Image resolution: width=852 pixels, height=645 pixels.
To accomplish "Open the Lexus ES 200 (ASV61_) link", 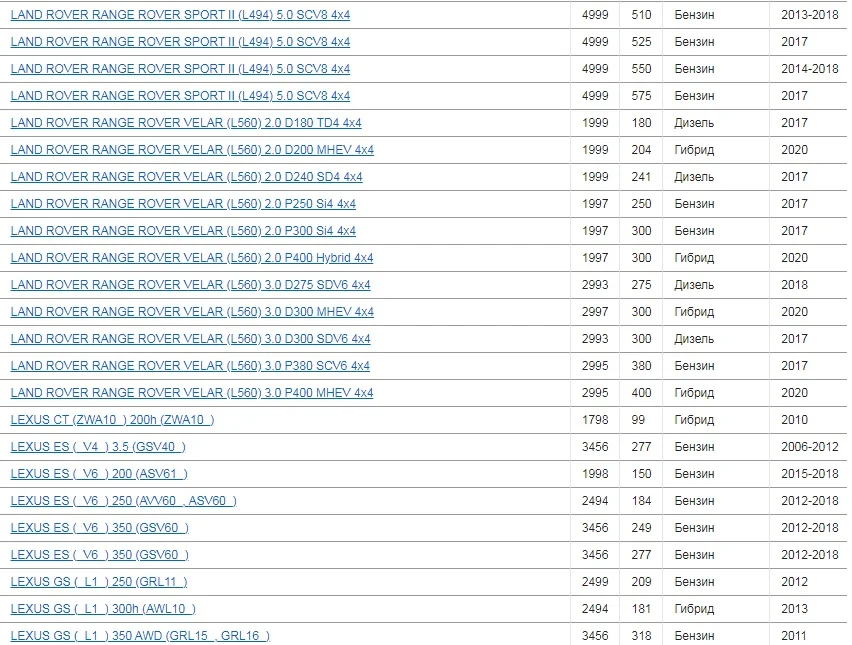I will (99, 474).
